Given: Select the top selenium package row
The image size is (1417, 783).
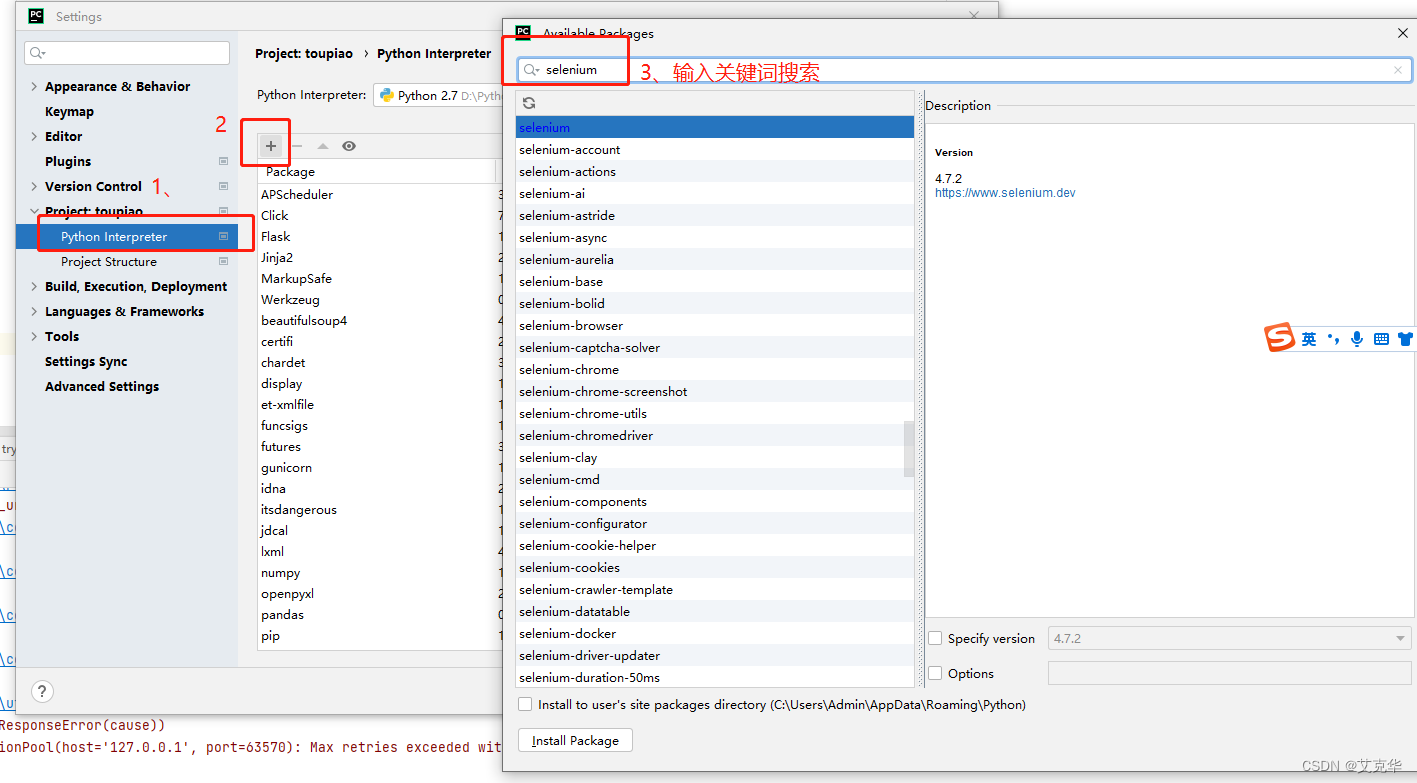Looking at the screenshot, I should point(715,128).
